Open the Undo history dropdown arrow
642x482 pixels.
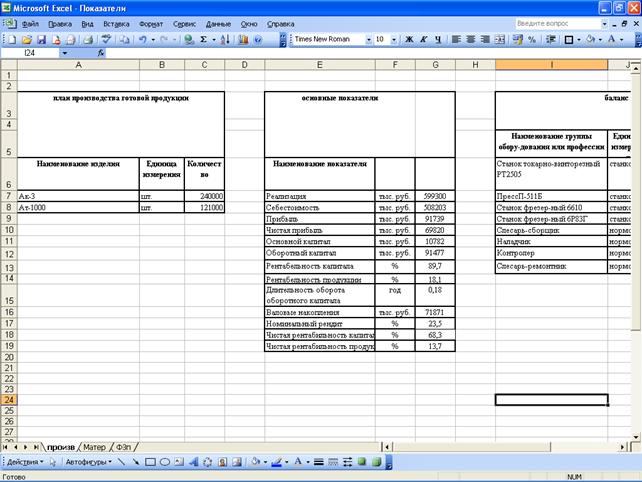(x=153, y=39)
